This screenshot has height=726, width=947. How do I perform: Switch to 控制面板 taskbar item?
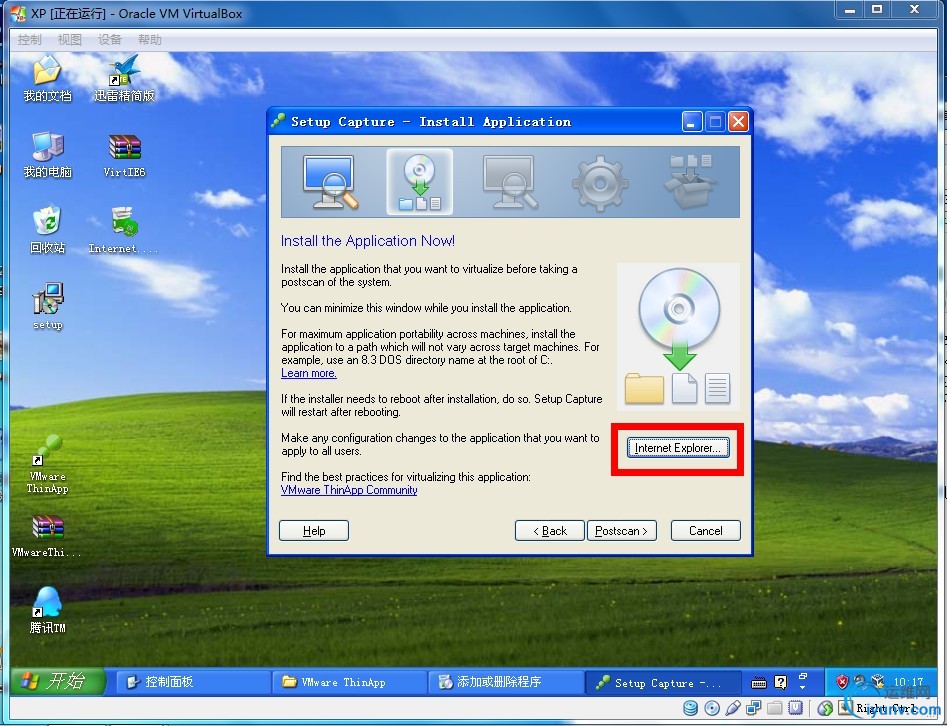(193, 682)
